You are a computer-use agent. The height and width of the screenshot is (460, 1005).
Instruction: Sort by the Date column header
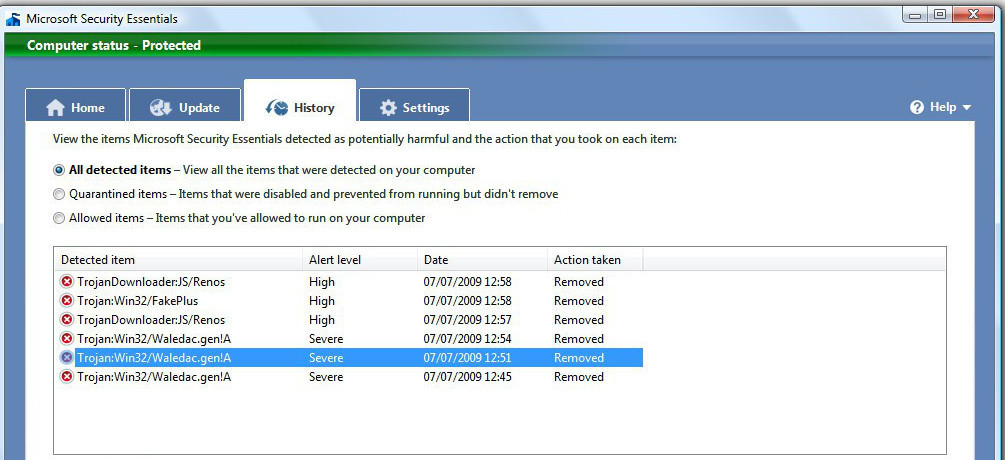tap(481, 260)
